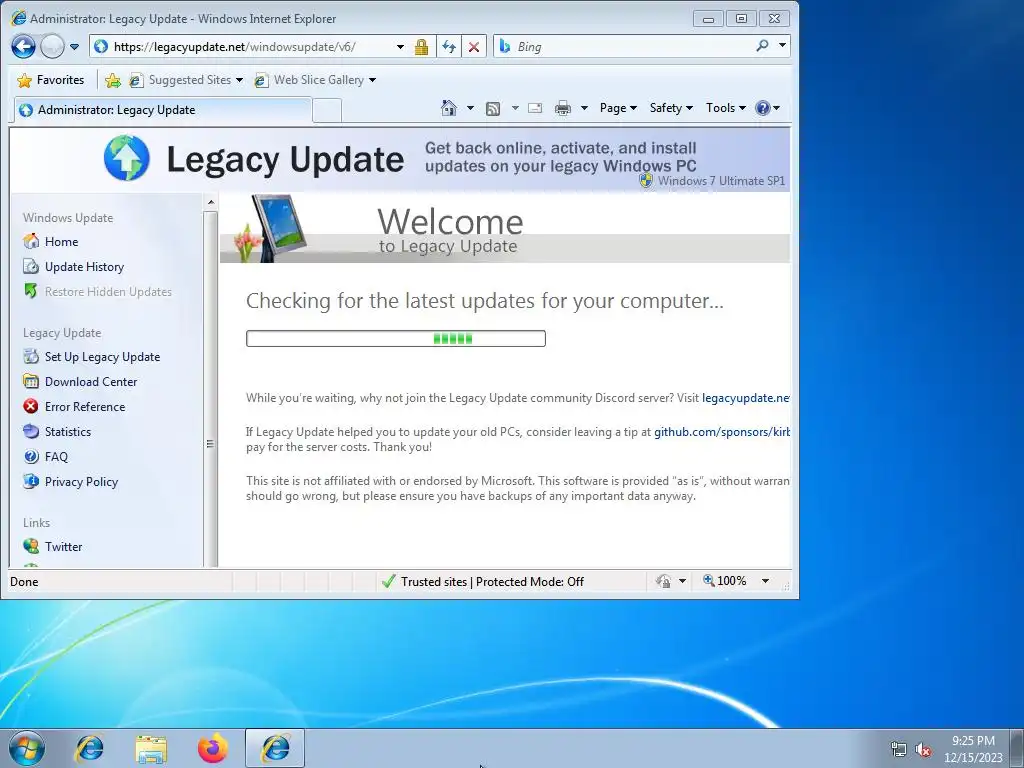Click the privacy report status bar icon
1024x768 pixels.
point(663,581)
